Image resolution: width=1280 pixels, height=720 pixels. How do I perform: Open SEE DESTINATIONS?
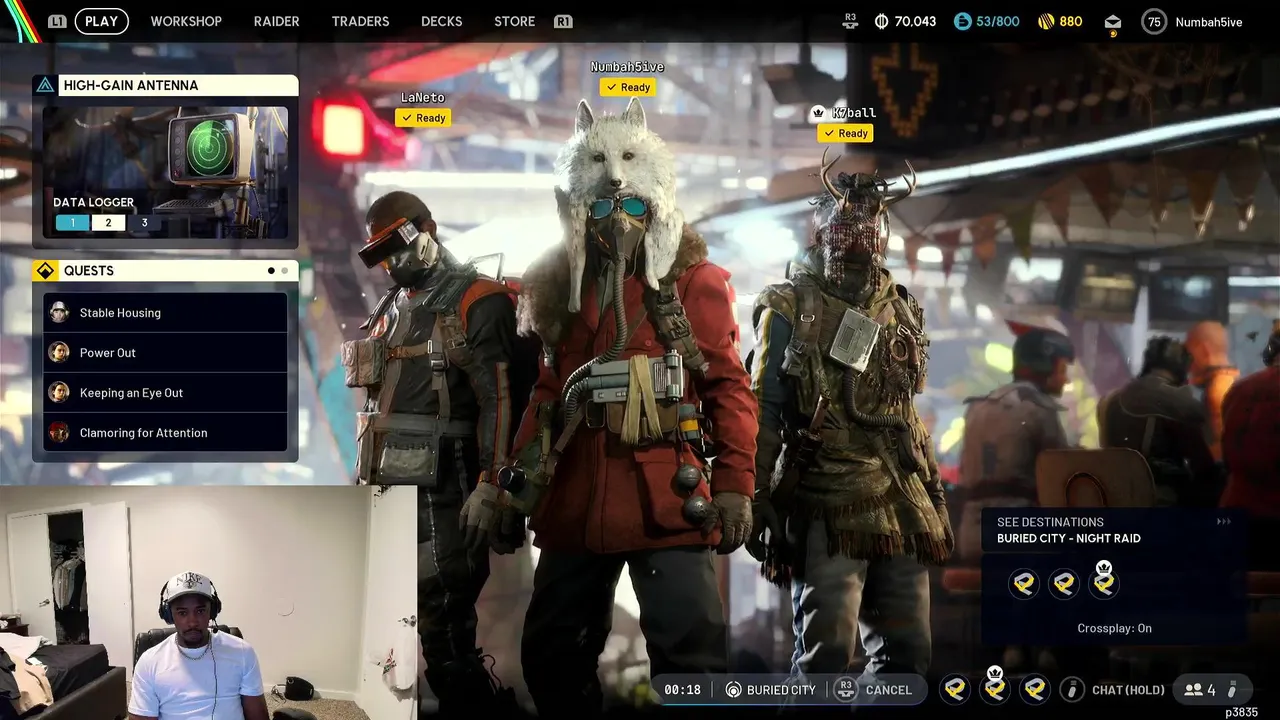1050,522
